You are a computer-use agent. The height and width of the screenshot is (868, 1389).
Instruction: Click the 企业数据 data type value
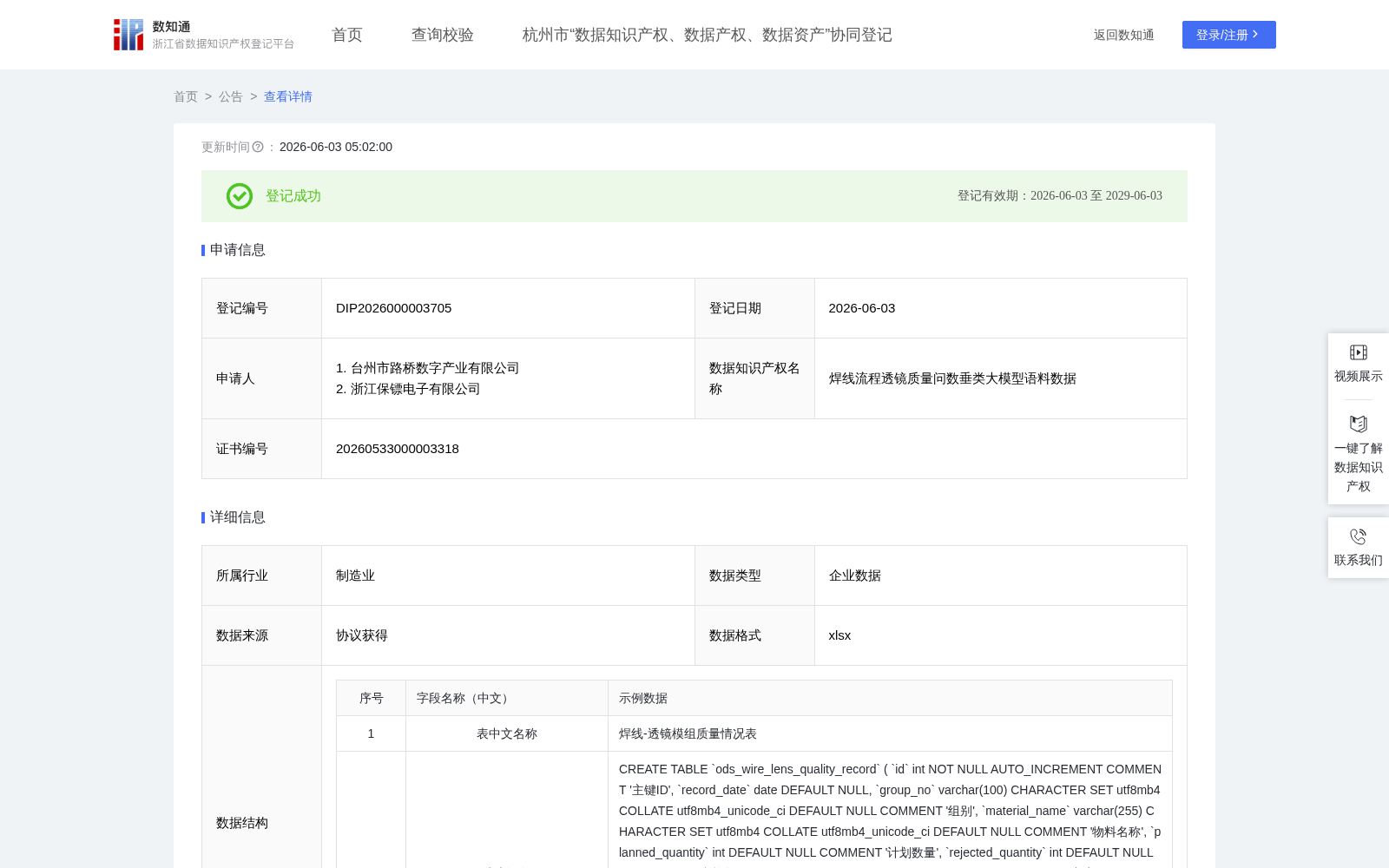point(855,575)
